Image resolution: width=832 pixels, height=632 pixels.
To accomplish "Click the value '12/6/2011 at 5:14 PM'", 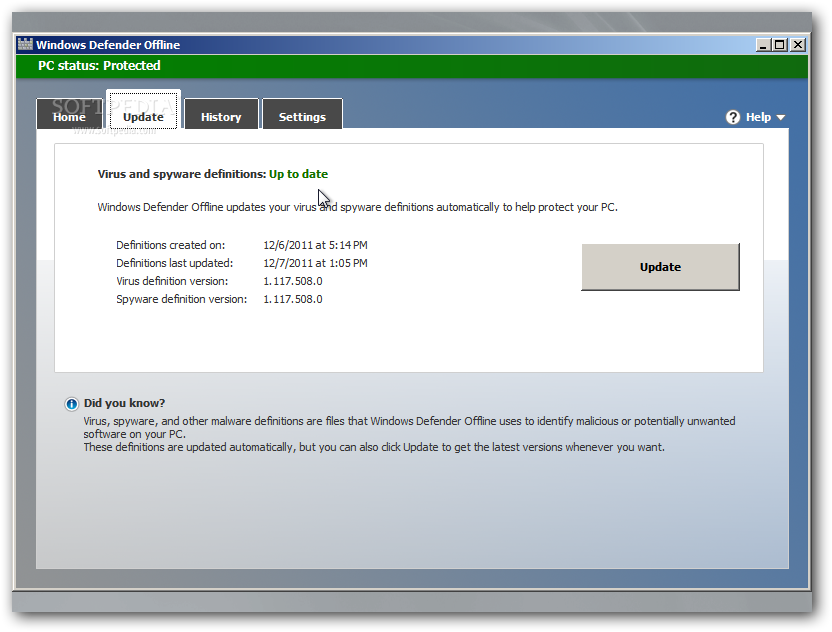I will click(x=315, y=245).
